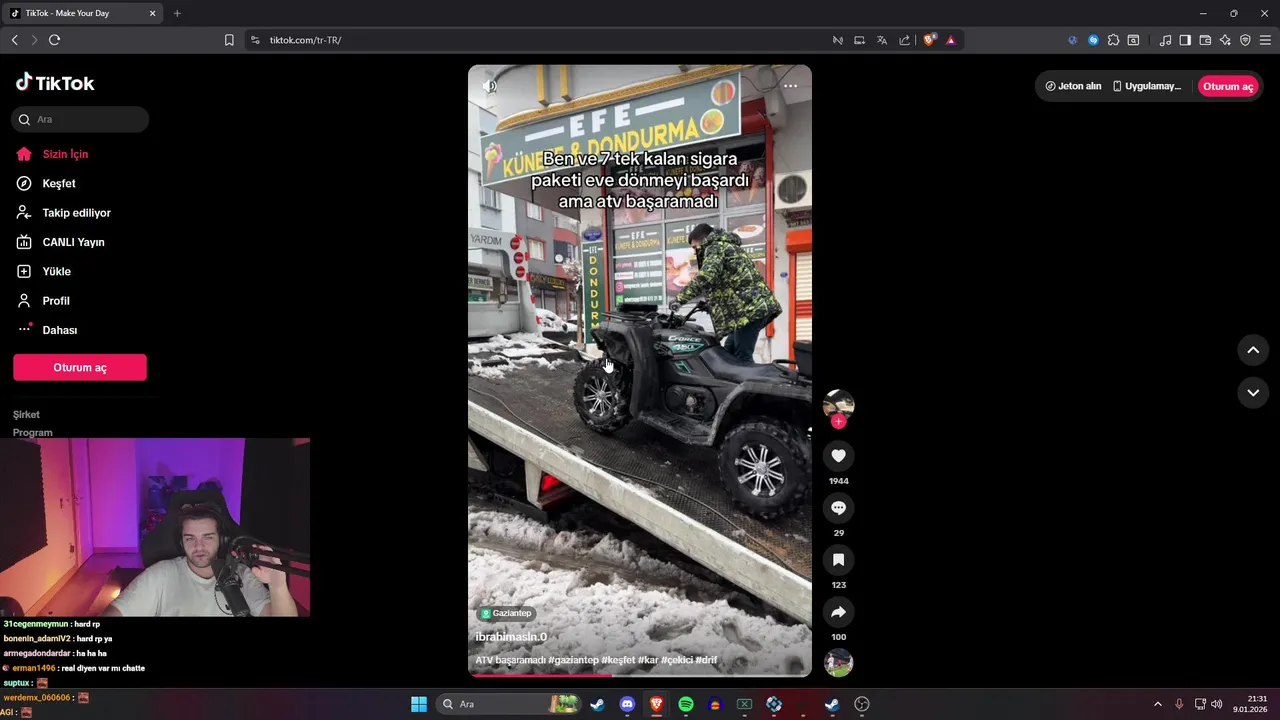Like the video with heart icon
Screen dimensions: 1280x720
click(x=838, y=456)
